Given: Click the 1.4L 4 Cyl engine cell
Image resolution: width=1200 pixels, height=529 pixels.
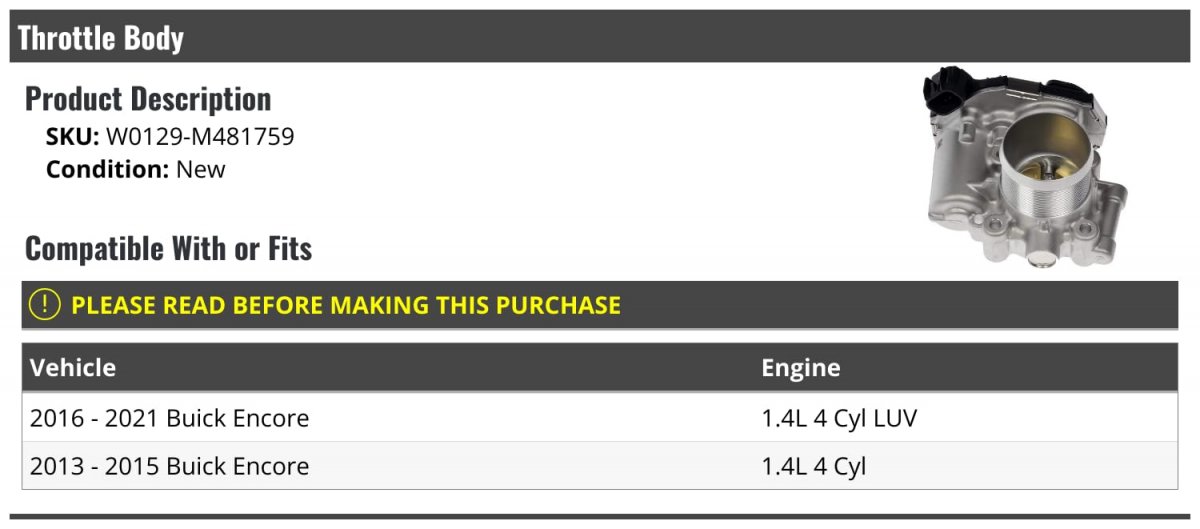Looking at the screenshot, I should click(814, 466).
